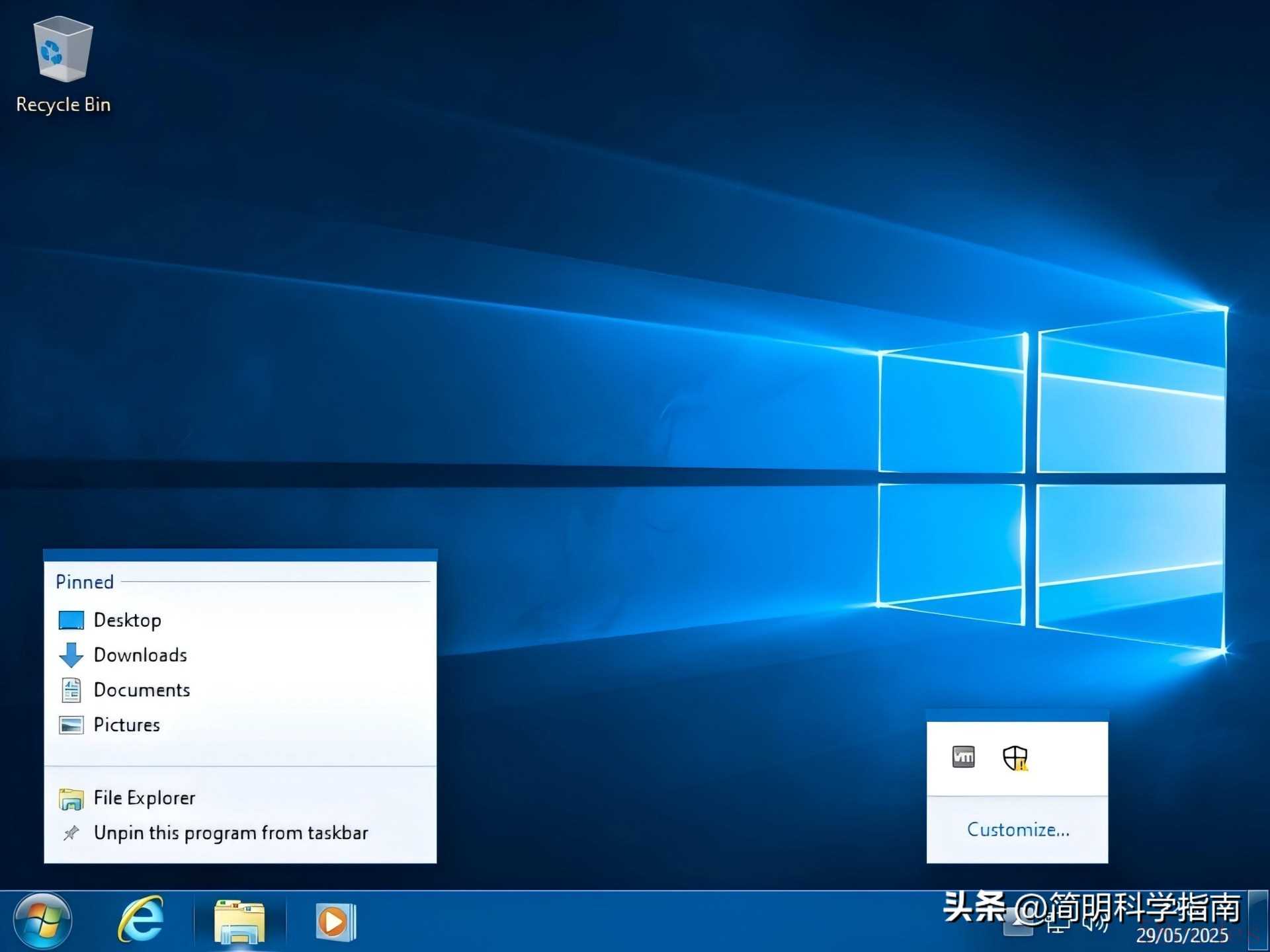Open the Start menu orb
1270x952 pixels.
[43, 920]
